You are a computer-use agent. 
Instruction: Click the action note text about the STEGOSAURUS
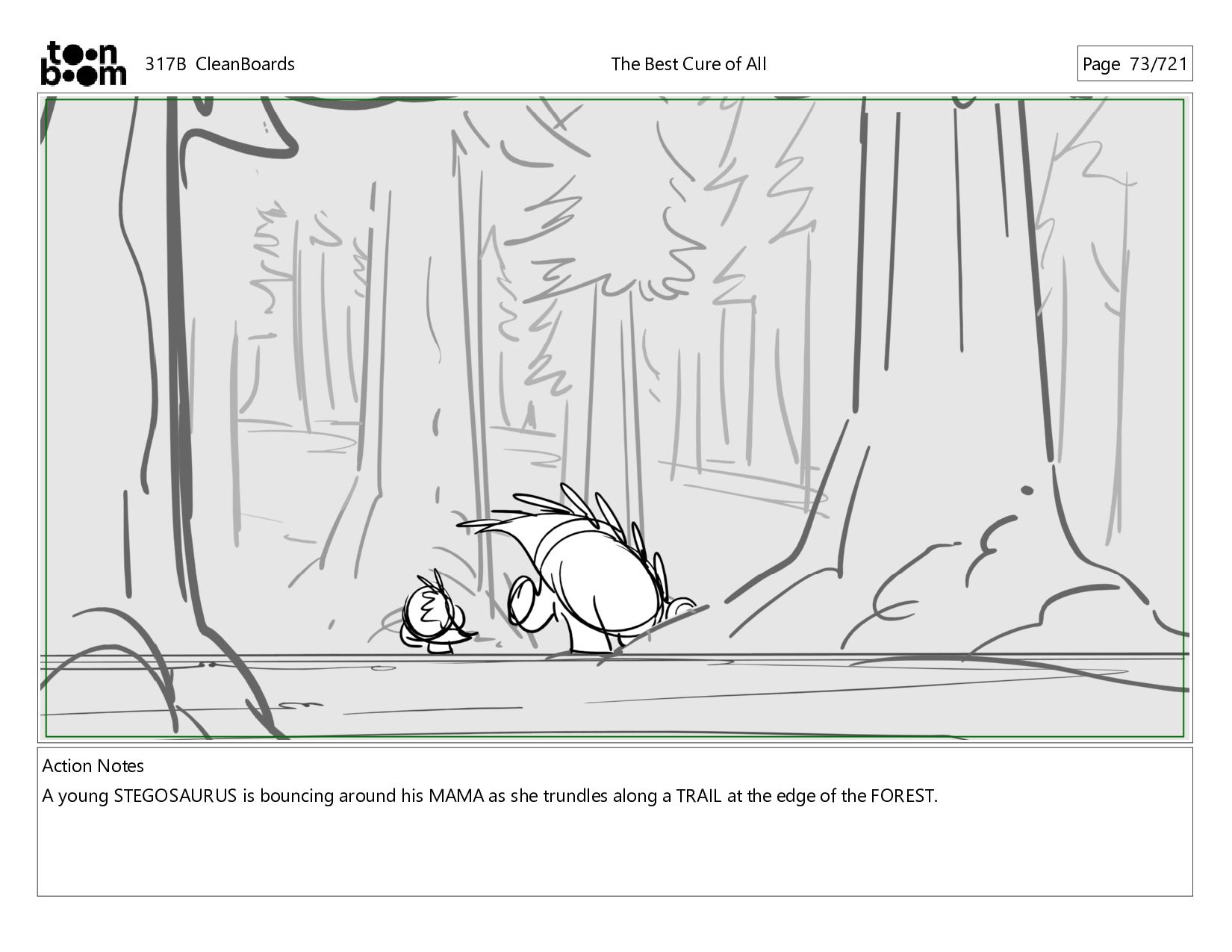(490, 796)
